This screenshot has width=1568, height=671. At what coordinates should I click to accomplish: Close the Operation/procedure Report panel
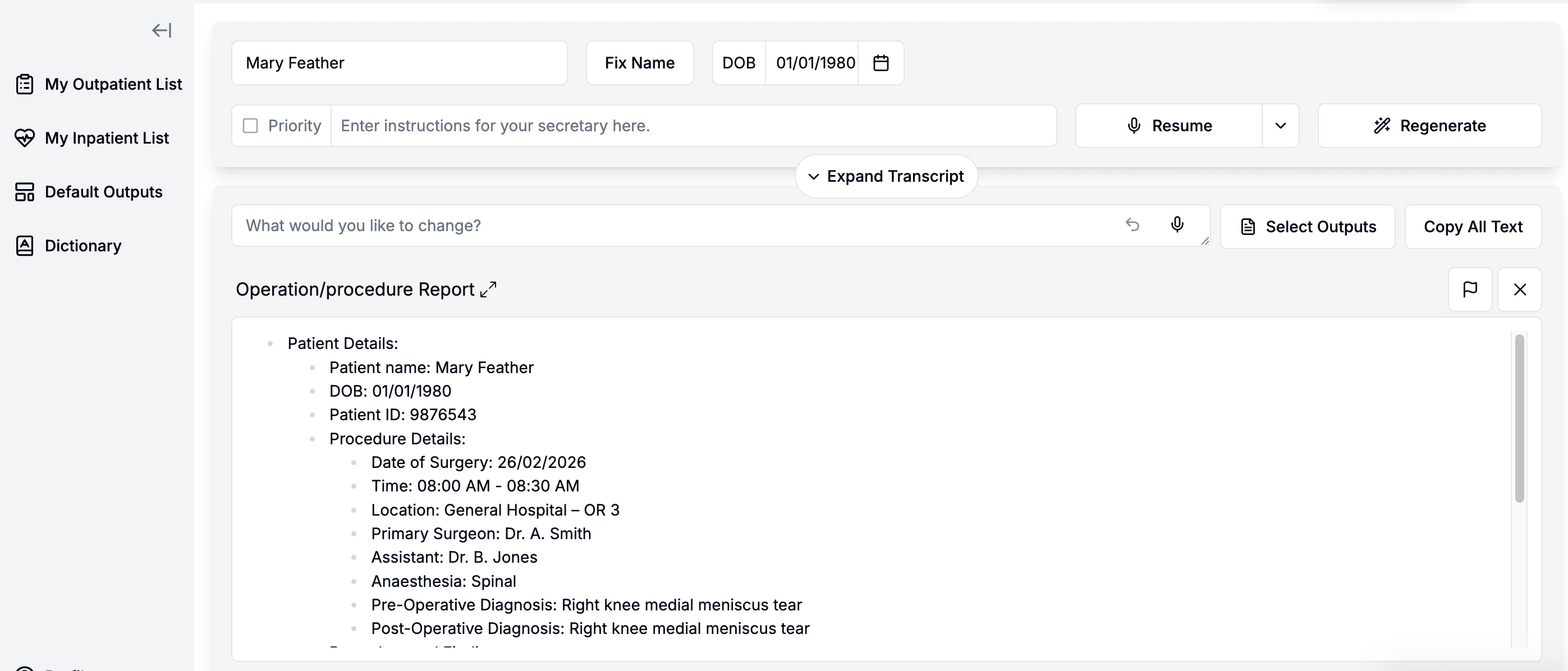coord(1520,289)
